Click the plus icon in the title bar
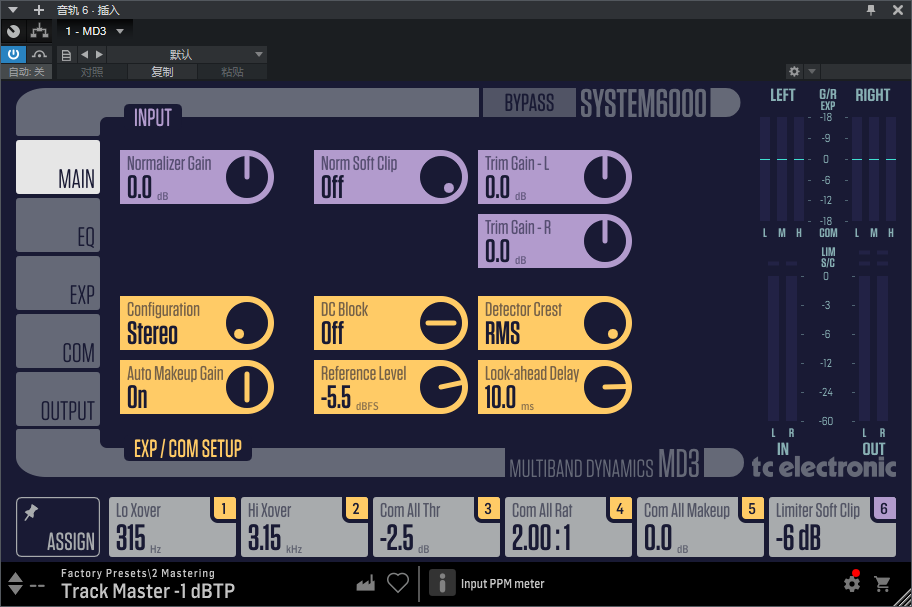 pyautogui.click(x=38, y=10)
